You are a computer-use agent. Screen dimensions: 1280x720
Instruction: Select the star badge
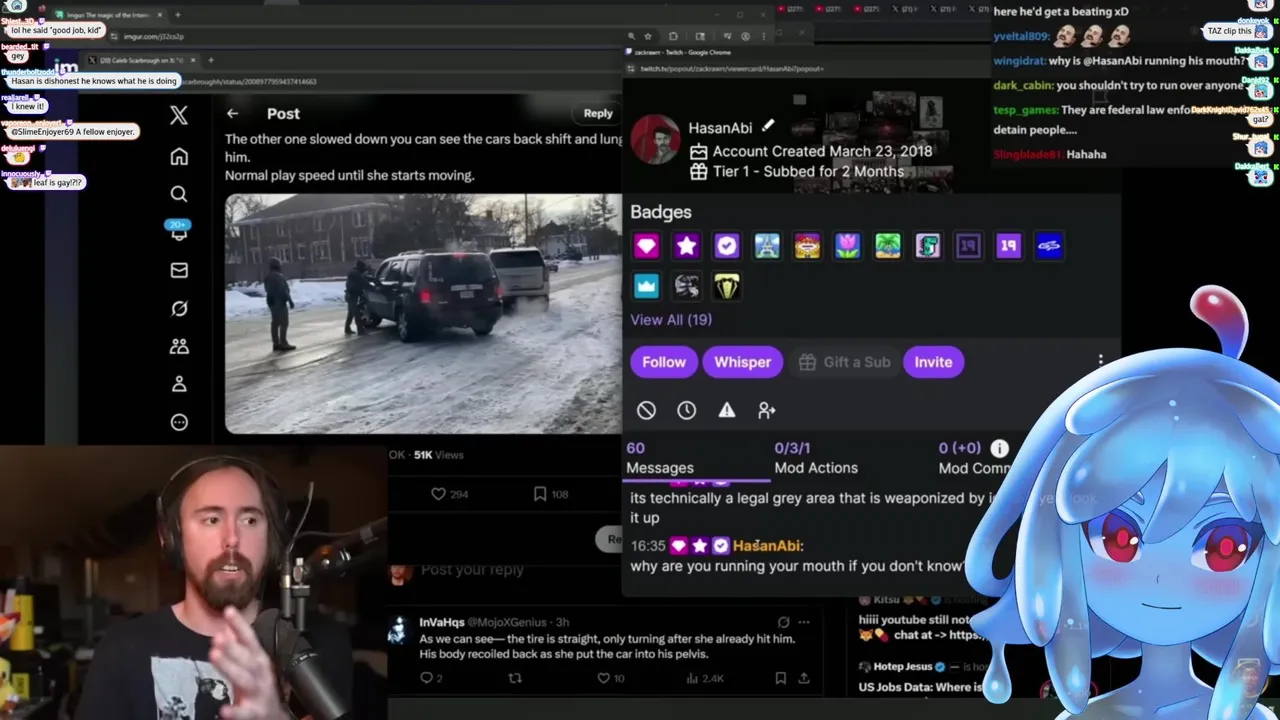(686, 246)
